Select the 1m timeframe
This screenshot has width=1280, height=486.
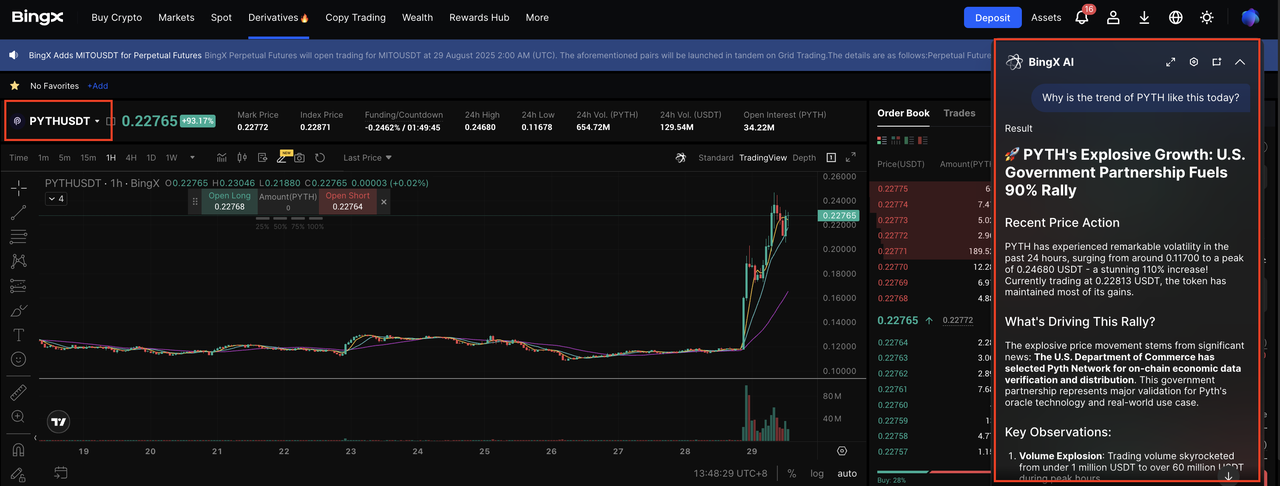(44, 157)
